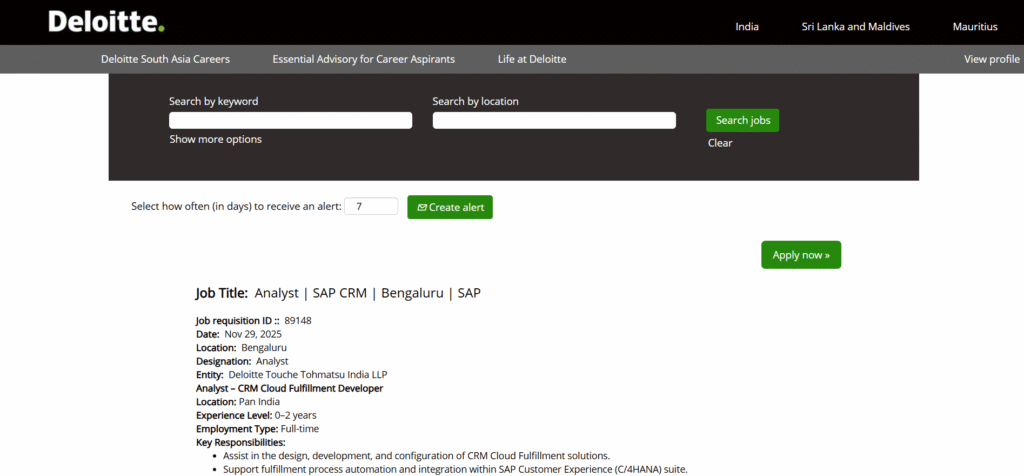Open the Life at Deloitte menu item
This screenshot has height=476, width=1024.
[x=532, y=59]
